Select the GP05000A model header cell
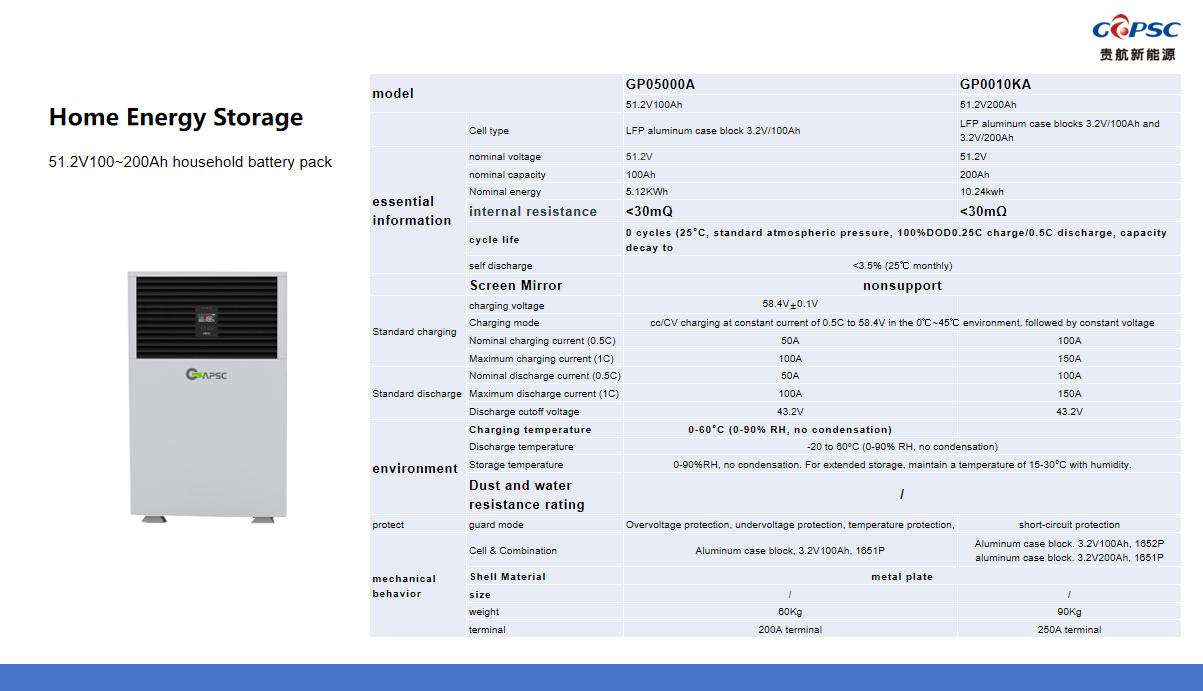Viewport: 1203px width, 691px height. (660, 85)
